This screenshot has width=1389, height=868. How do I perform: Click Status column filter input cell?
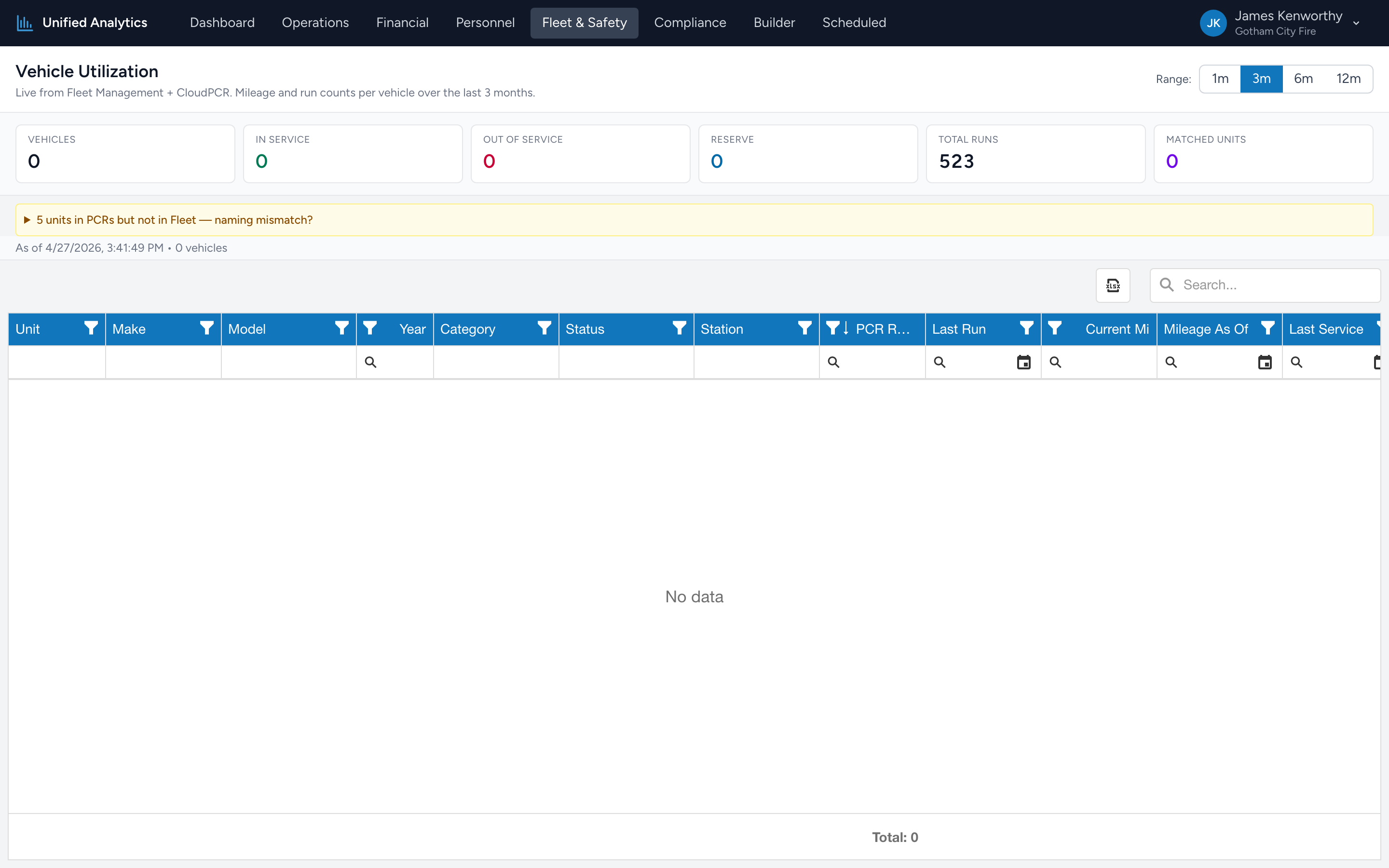626,362
